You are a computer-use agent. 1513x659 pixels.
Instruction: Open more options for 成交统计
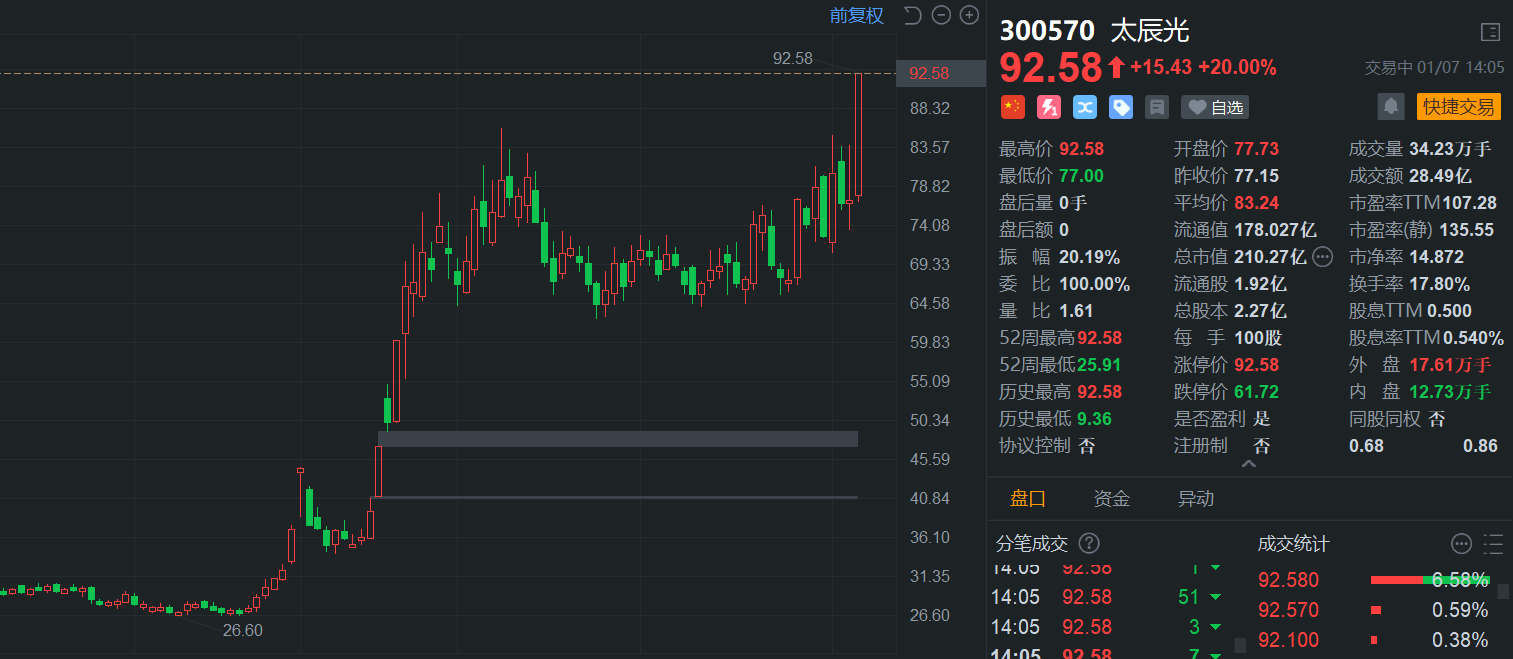pos(1462,544)
